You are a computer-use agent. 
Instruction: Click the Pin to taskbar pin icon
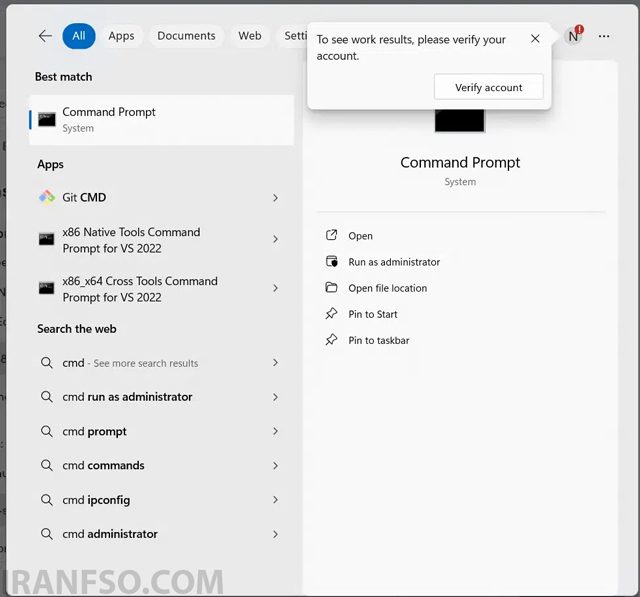tap(331, 340)
